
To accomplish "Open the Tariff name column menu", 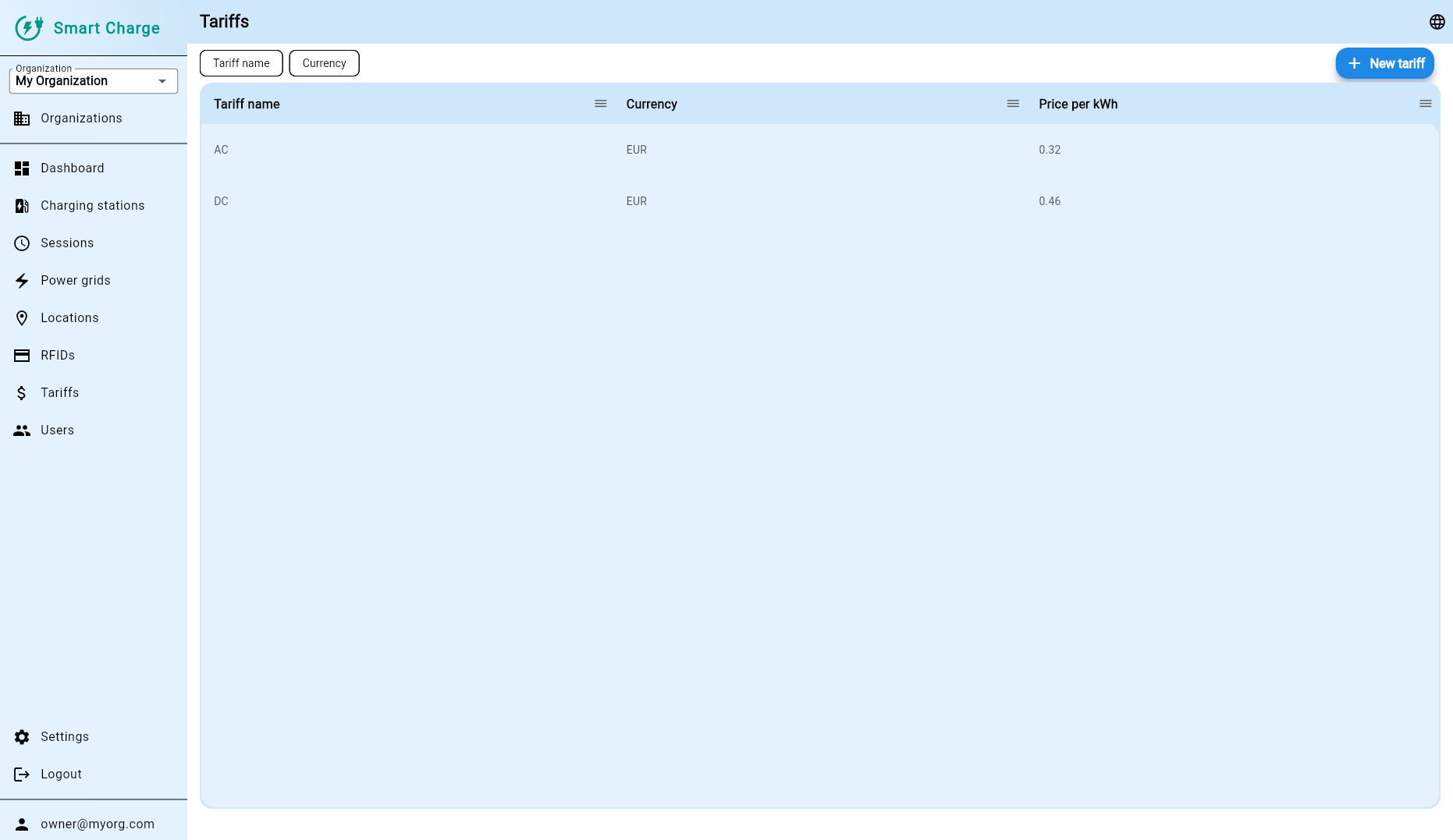I will point(600,104).
